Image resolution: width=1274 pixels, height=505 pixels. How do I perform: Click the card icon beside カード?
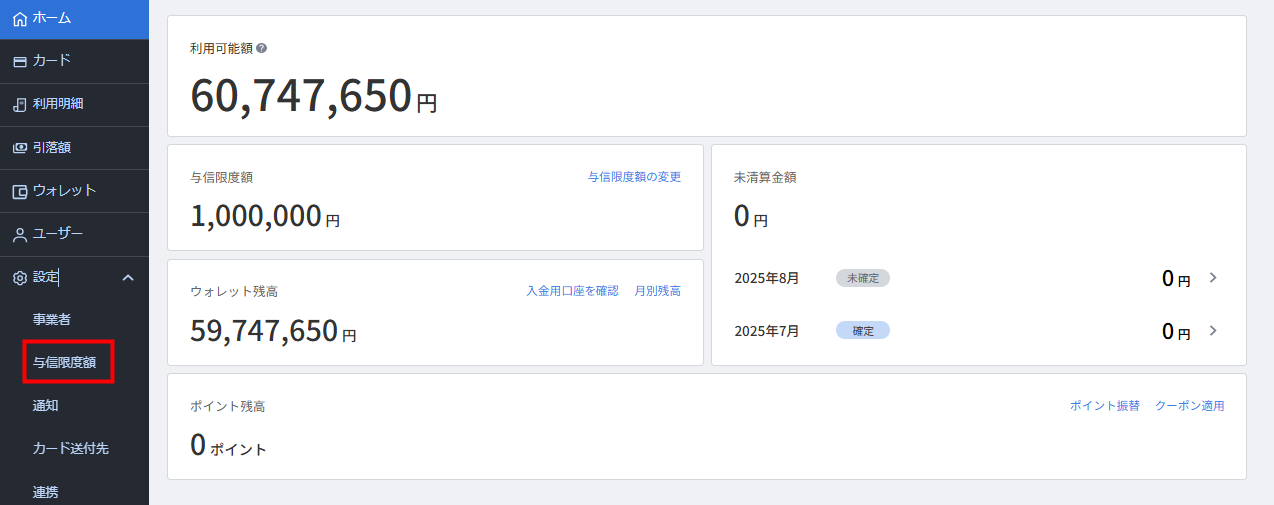19,61
